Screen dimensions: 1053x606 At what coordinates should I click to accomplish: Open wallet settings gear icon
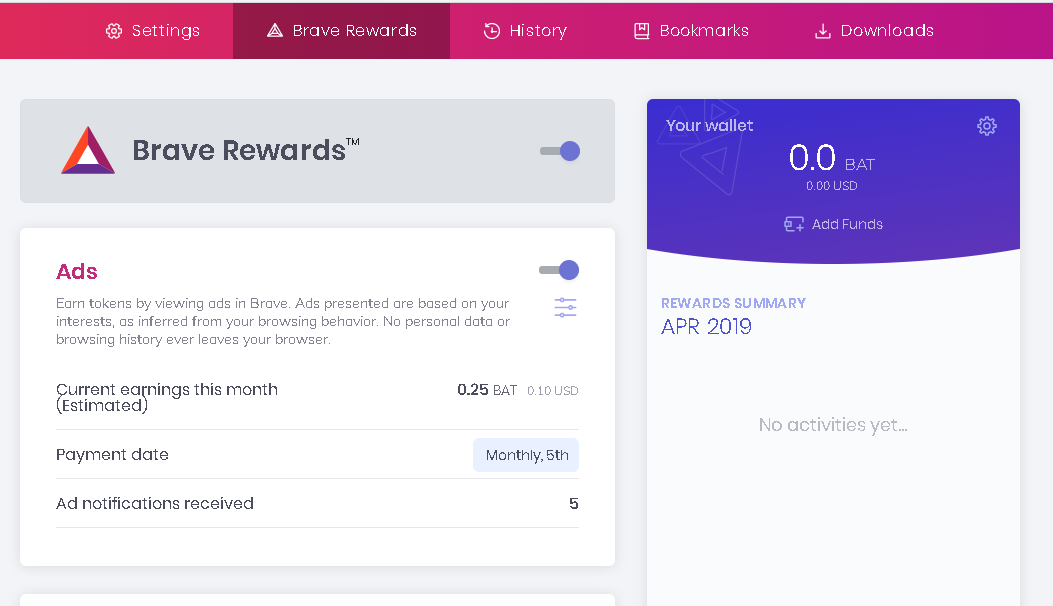pyautogui.click(x=987, y=126)
